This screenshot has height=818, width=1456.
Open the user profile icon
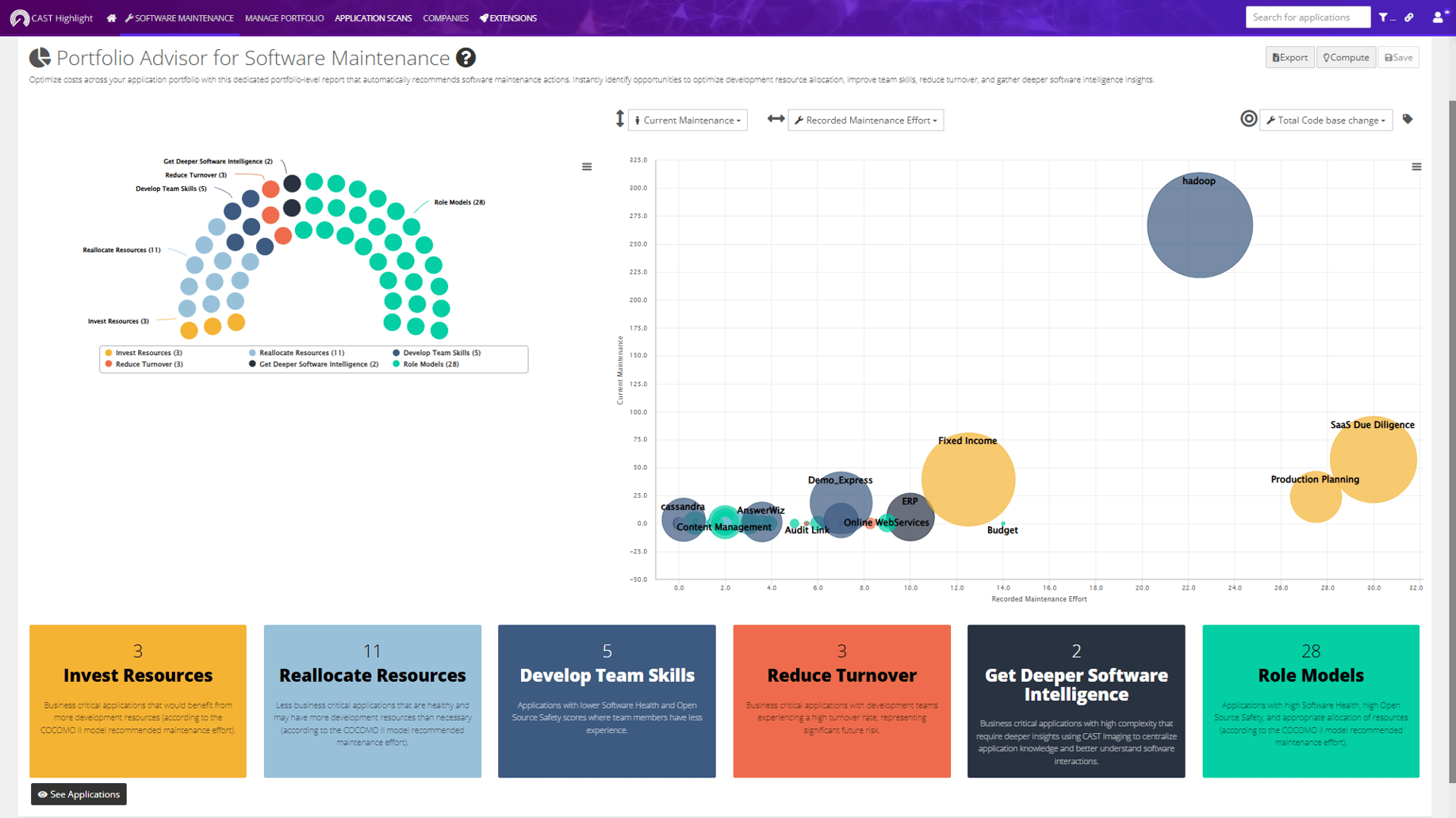click(x=1438, y=17)
